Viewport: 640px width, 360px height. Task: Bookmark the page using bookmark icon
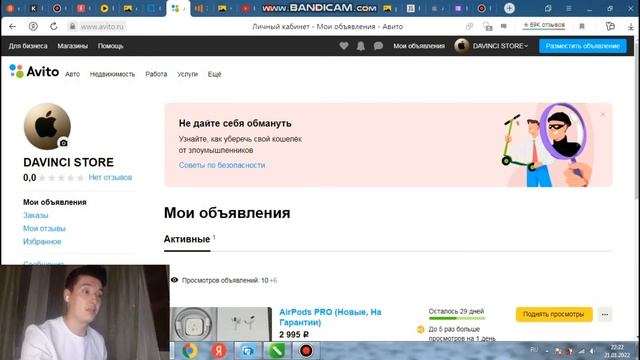click(x=582, y=27)
